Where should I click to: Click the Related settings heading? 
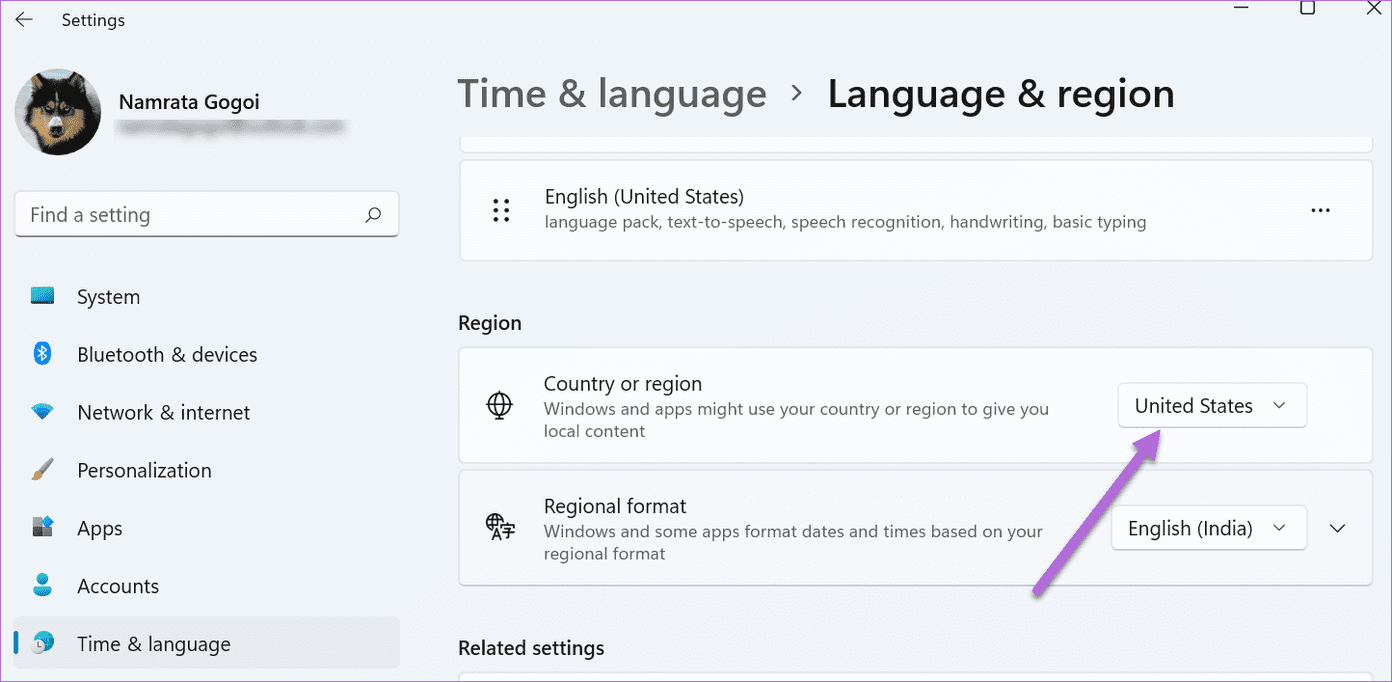531,648
